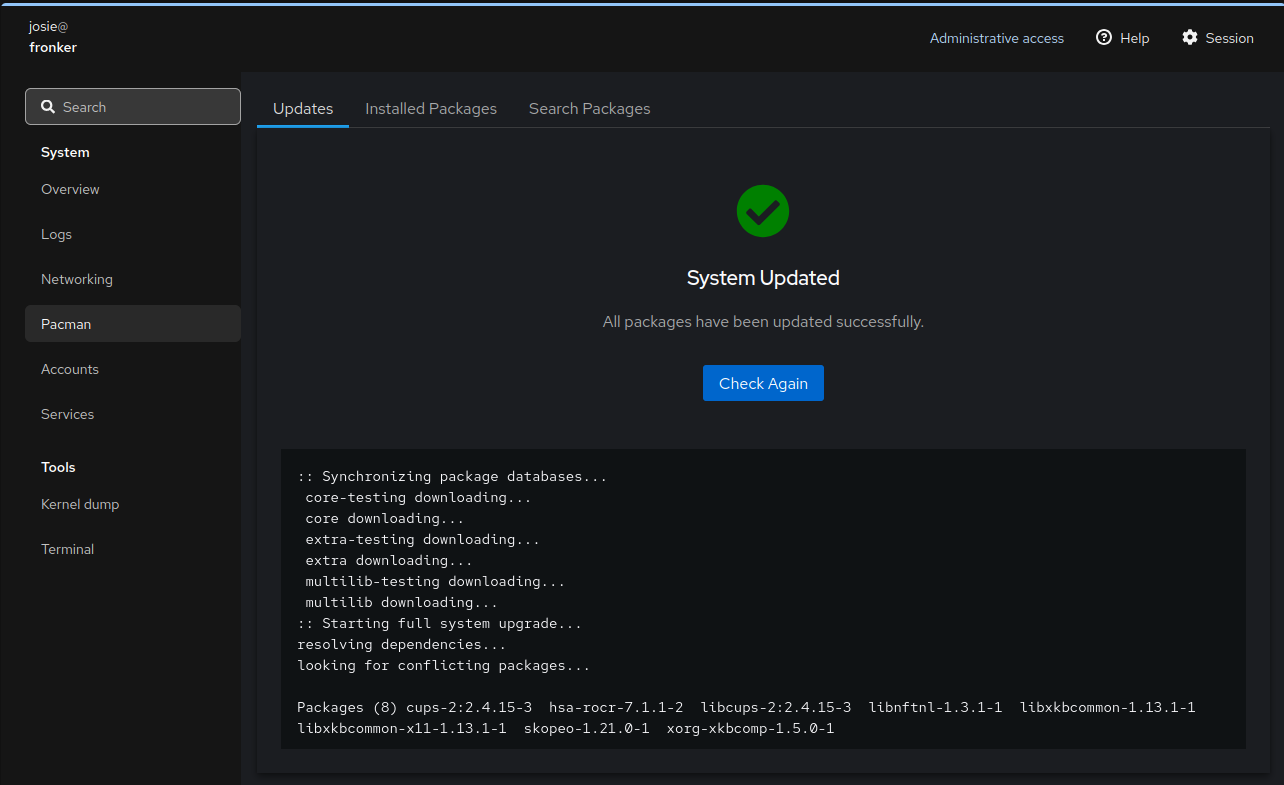Click the Help question mark icon
Viewport: 1284px width, 785px height.
tap(1104, 38)
